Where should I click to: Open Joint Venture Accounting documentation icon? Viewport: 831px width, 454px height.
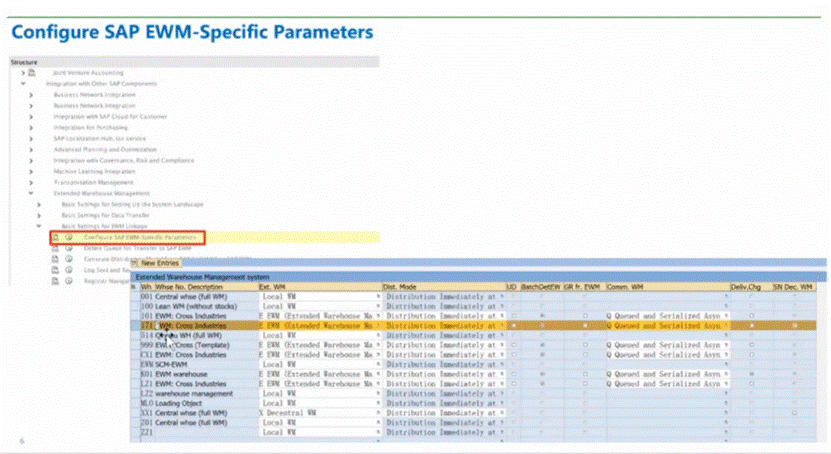[x=32, y=73]
